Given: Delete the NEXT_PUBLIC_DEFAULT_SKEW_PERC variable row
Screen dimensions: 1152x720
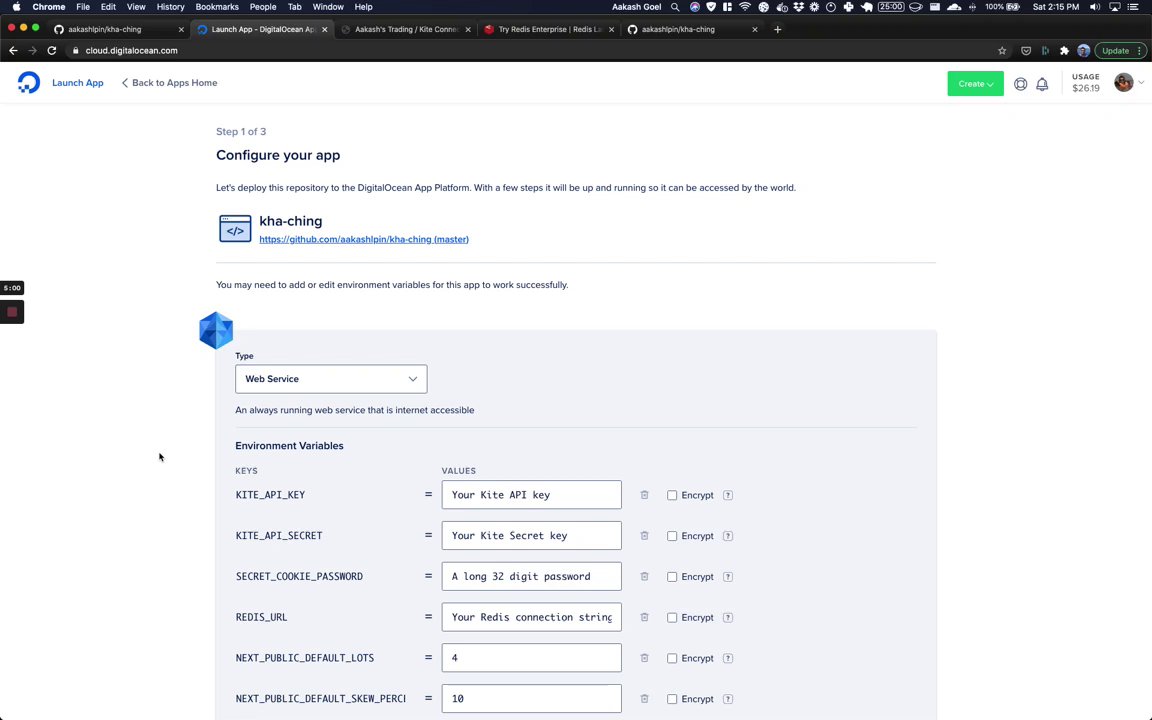Looking at the screenshot, I should coord(644,699).
